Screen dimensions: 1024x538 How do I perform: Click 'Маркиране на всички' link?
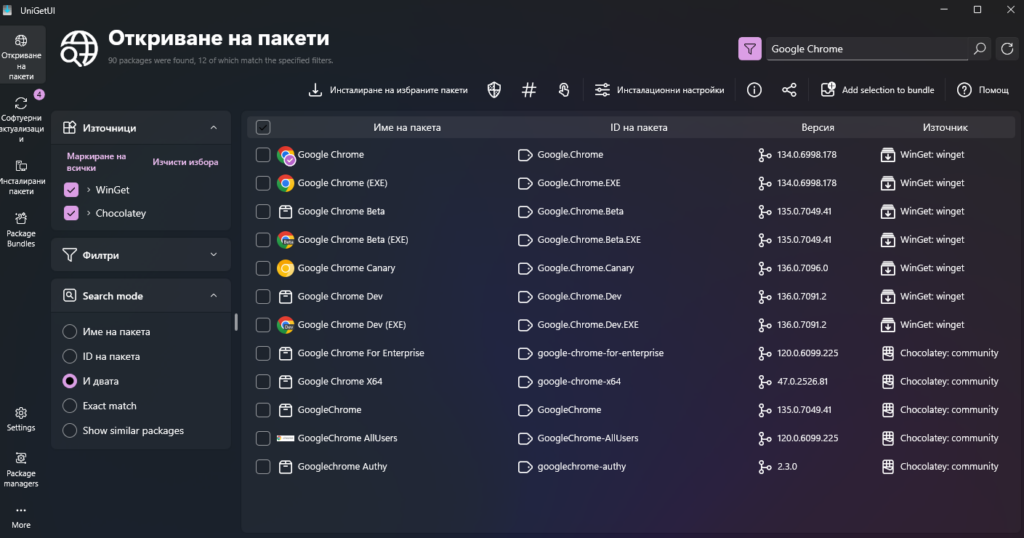97,162
